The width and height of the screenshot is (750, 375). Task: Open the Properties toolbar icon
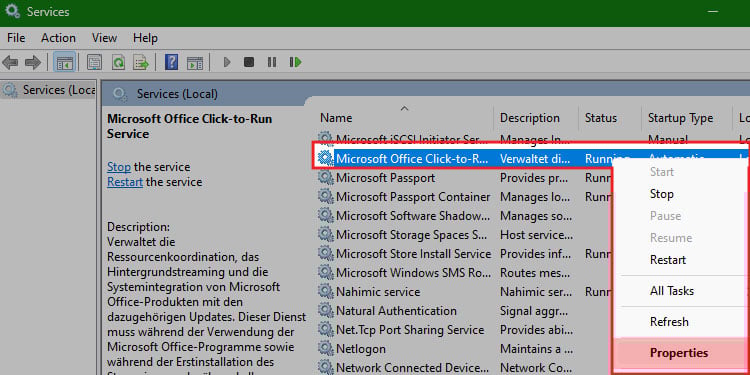coord(94,62)
